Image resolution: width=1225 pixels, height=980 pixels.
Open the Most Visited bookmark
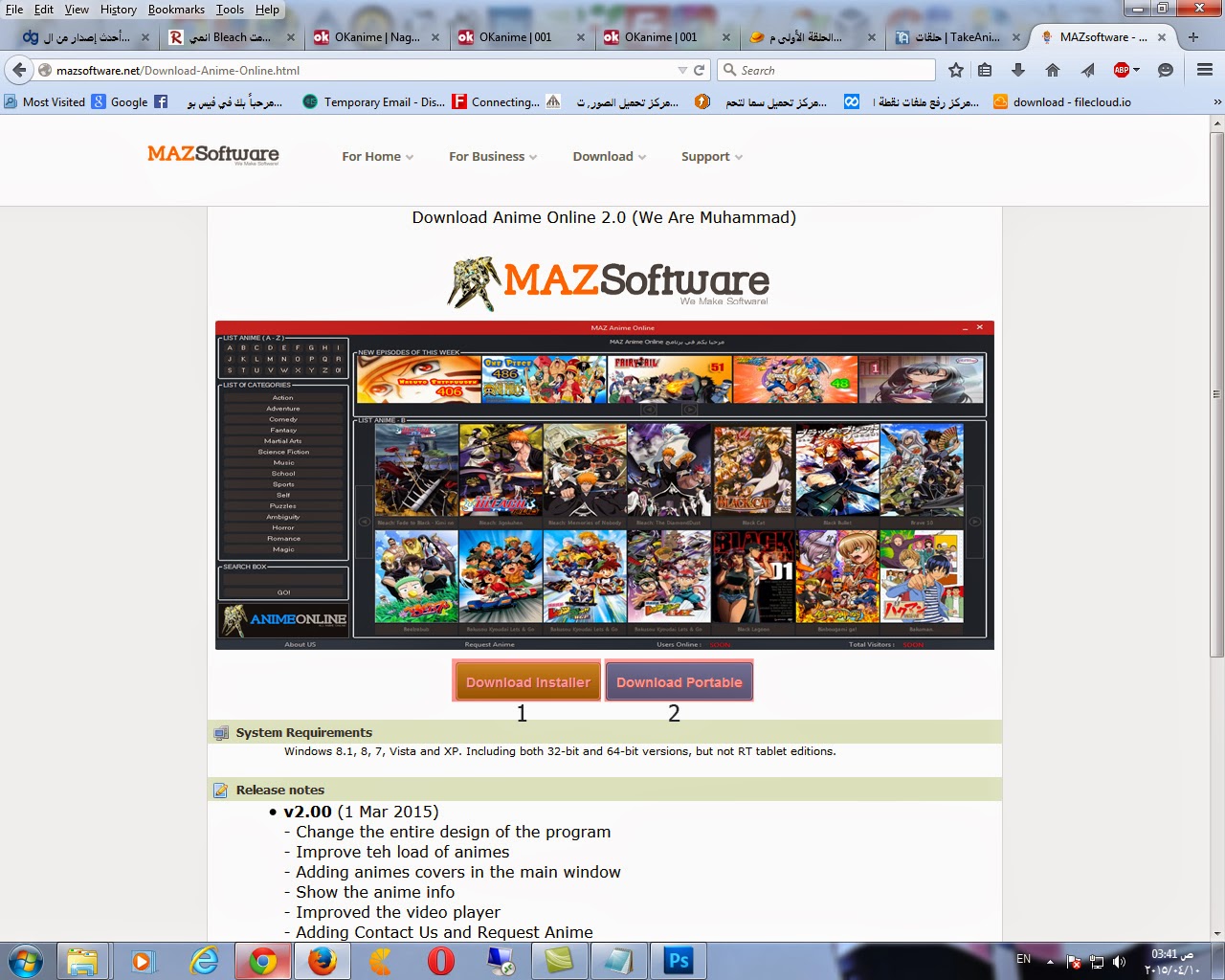(x=44, y=101)
